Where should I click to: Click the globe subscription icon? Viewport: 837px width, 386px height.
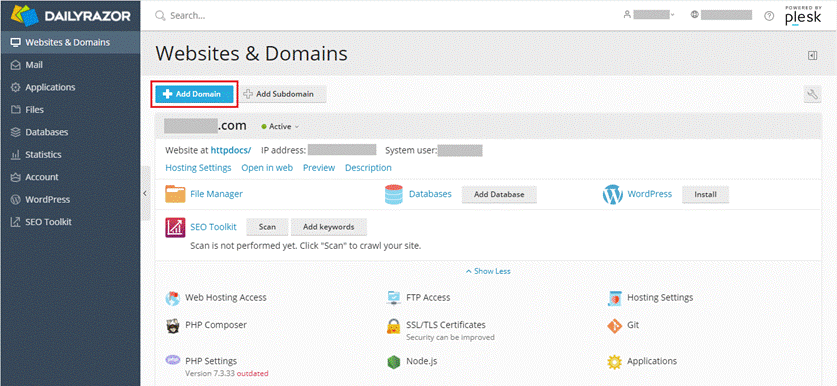[694, 15]
